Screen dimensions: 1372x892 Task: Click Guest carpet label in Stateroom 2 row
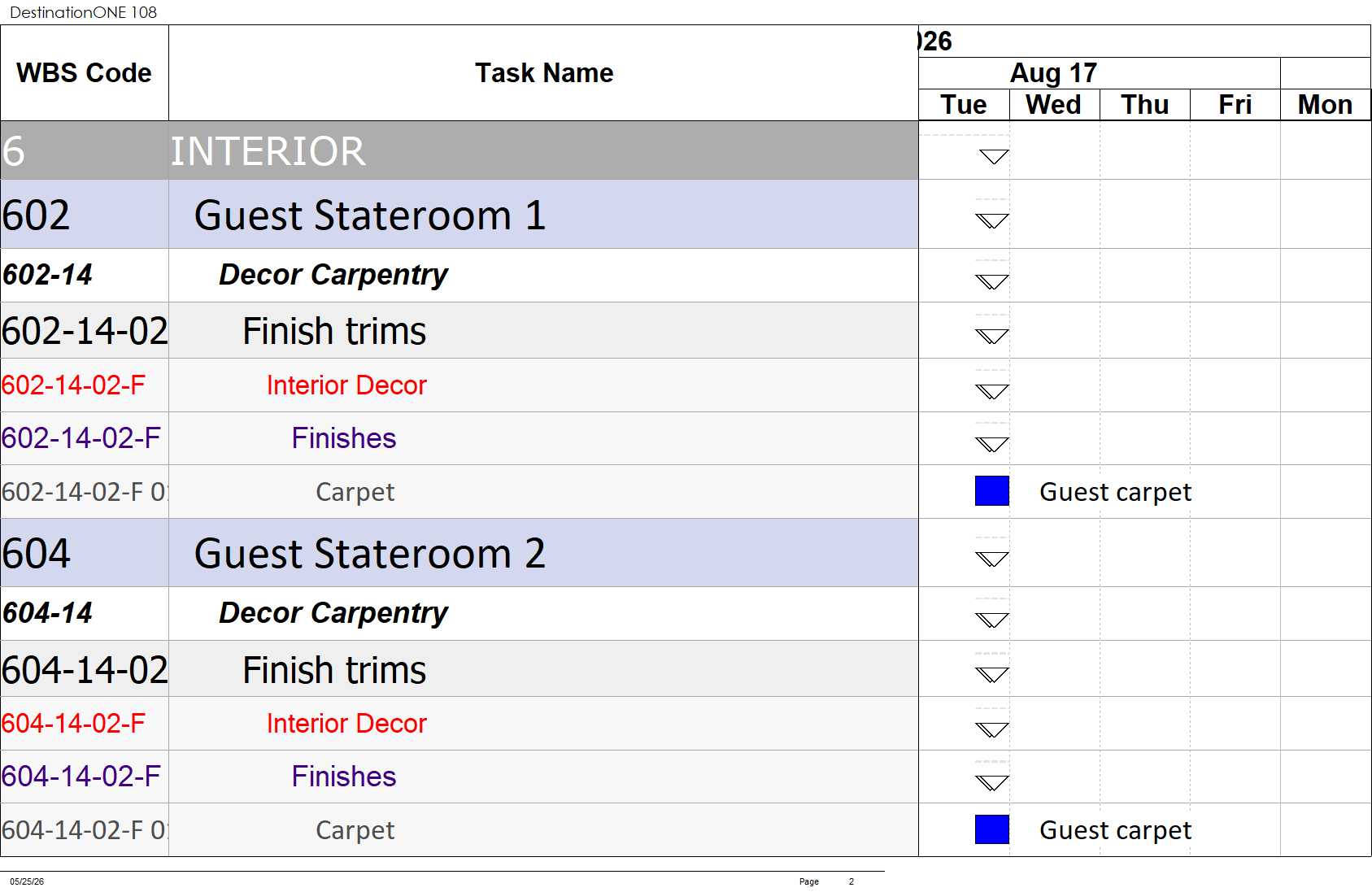[1115, 830]
